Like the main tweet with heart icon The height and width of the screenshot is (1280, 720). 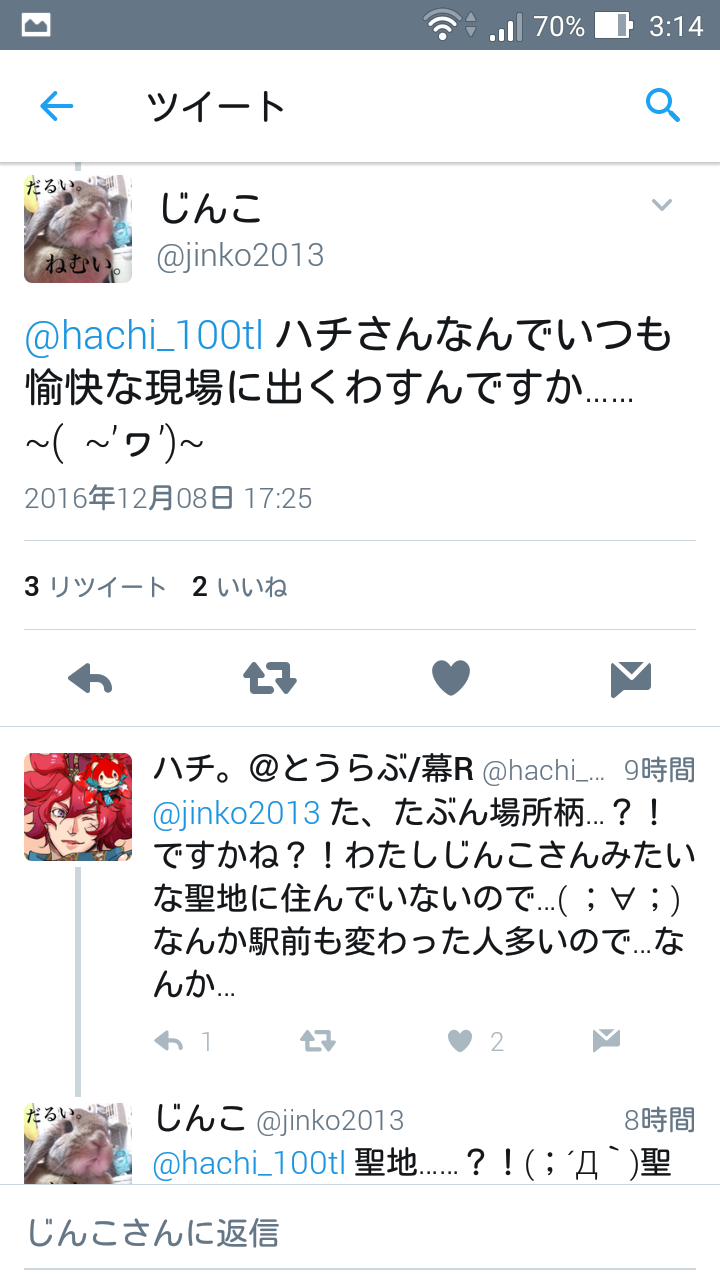pos(451,679)
